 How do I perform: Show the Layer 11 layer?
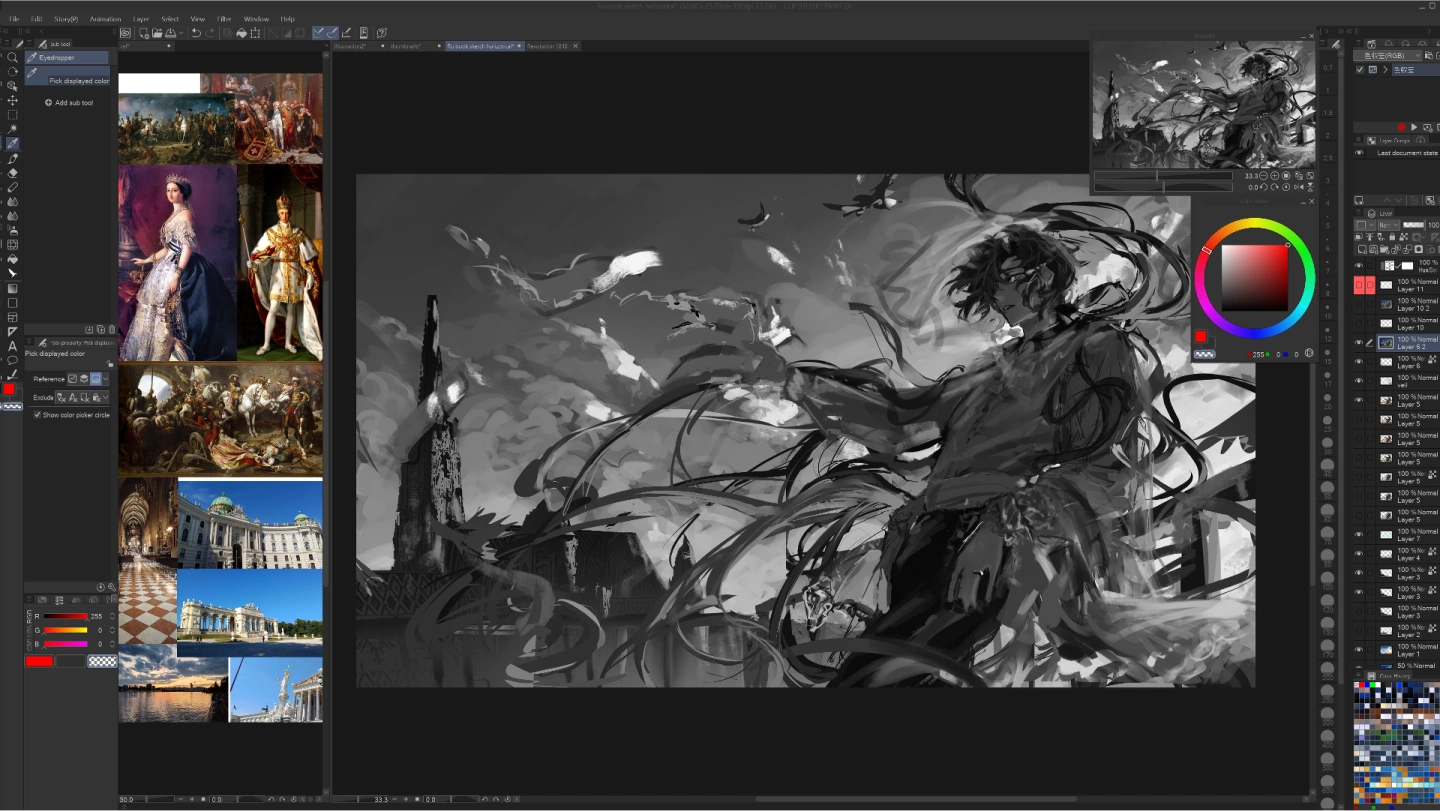pos(1359,285)
